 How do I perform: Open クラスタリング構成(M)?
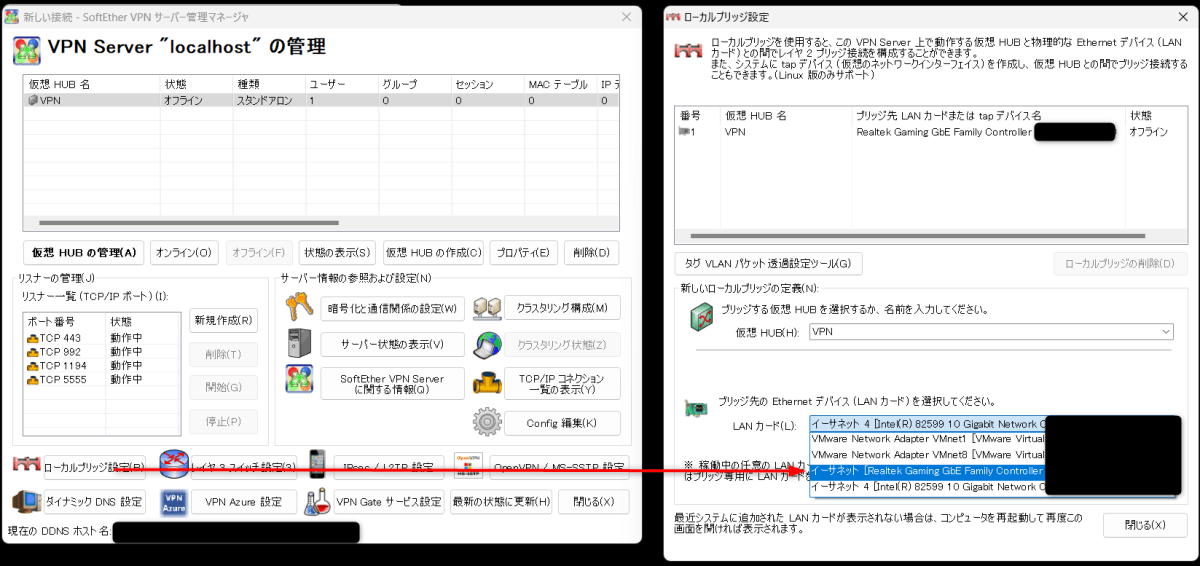click(562, 307)
